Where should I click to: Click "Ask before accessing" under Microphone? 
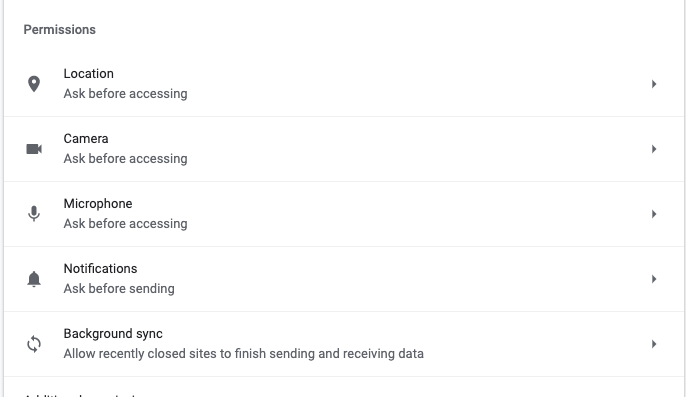click(126, 224)
